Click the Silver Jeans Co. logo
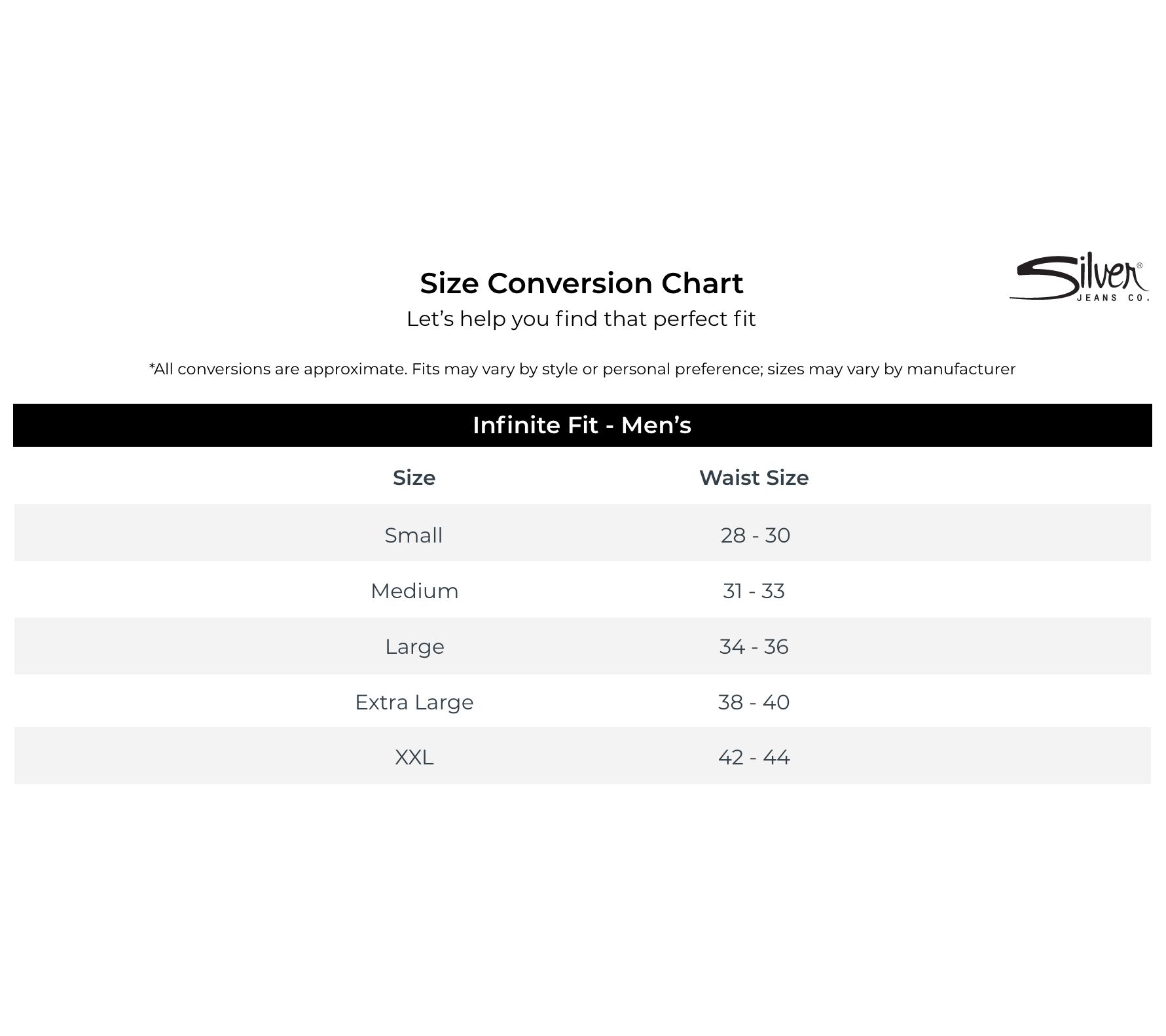The height and width of the screenshot is (1036, 1166). 1078,278
